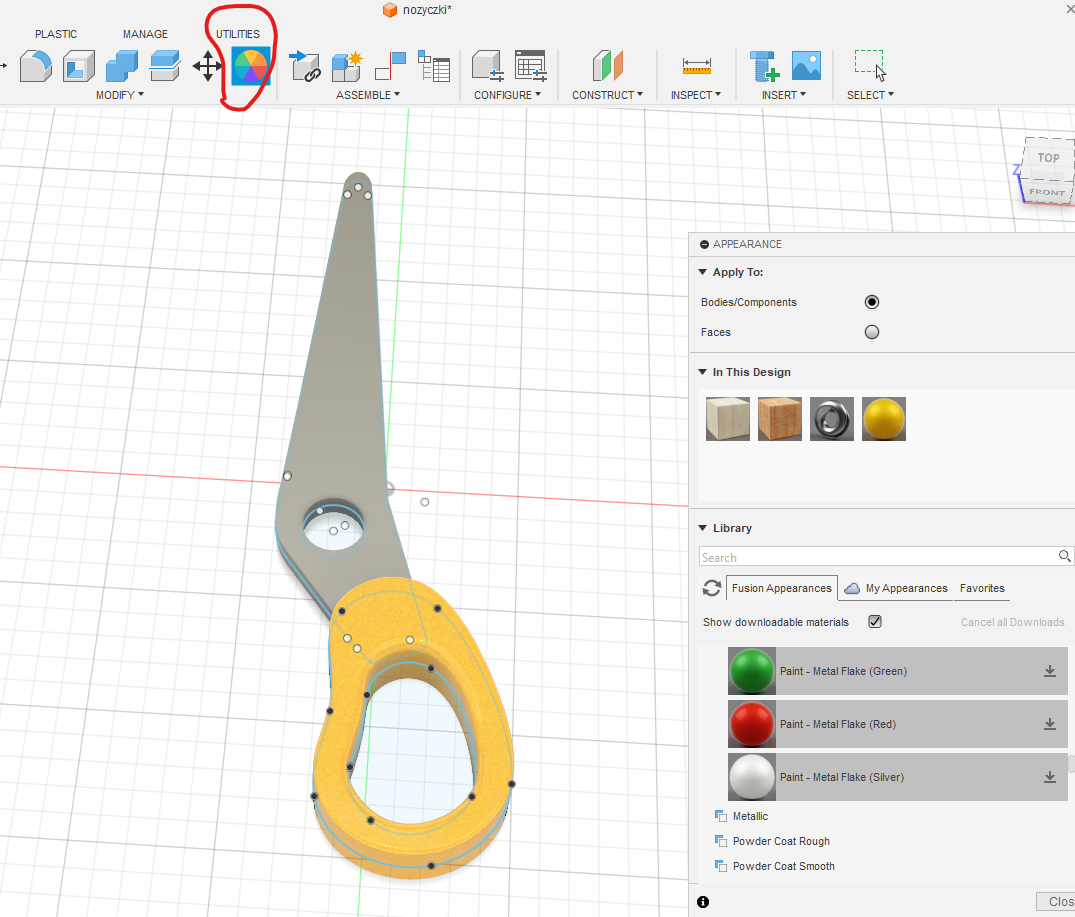Open the INSPECT dropdown menu
This screenshot has width=1075, height=917.
[695, 95]
